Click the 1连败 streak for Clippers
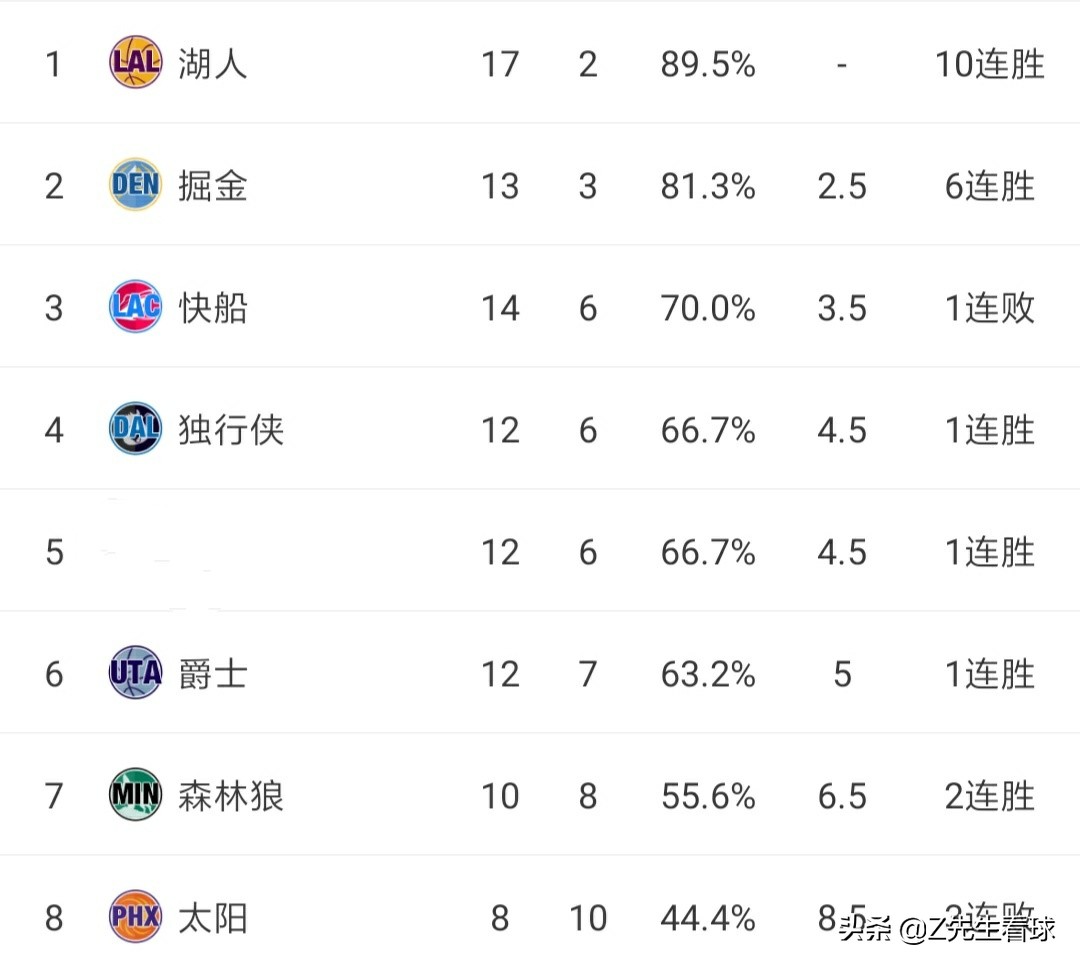This screenshot has height=967, width=1080. 989,308
